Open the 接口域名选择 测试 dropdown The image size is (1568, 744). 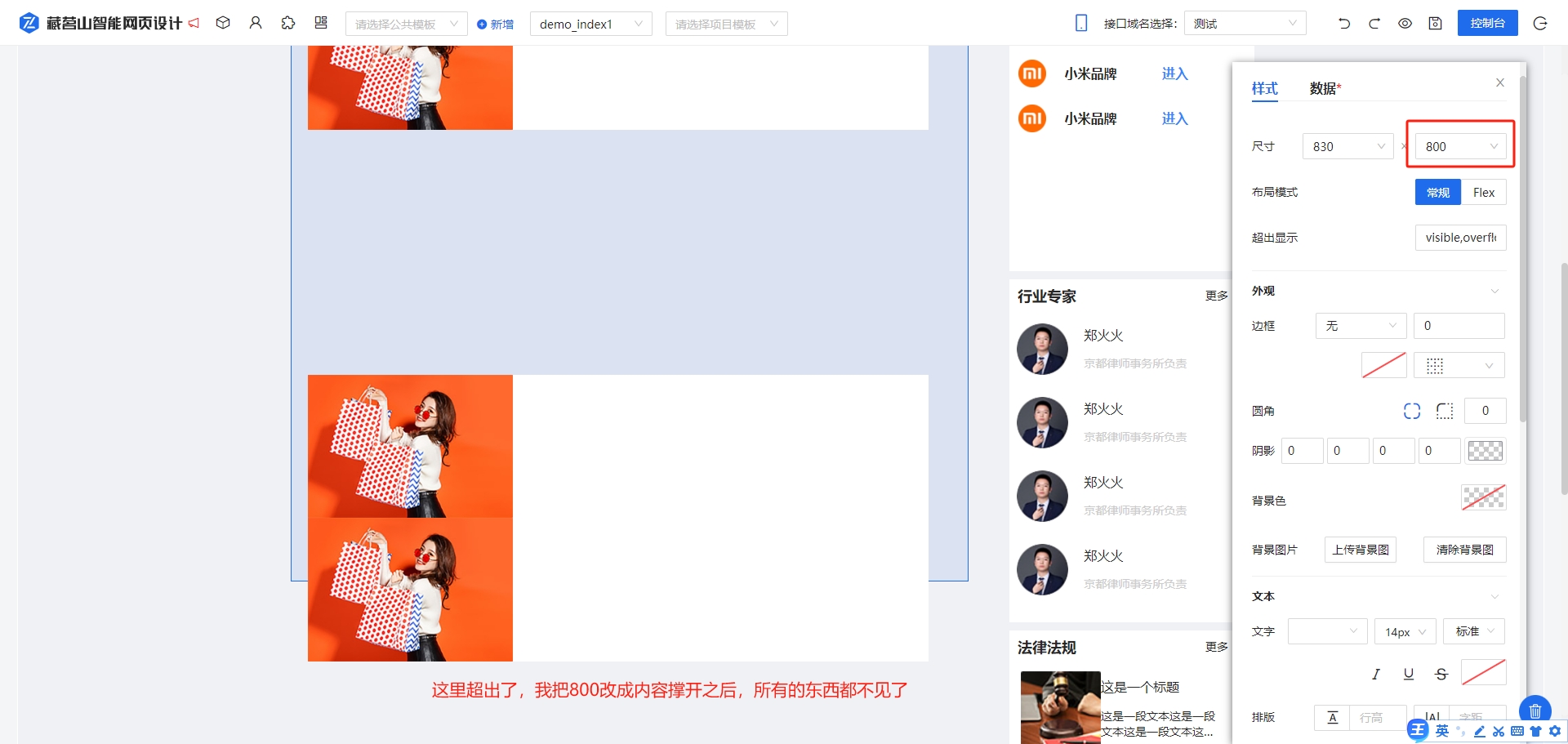pos(1245,24)
